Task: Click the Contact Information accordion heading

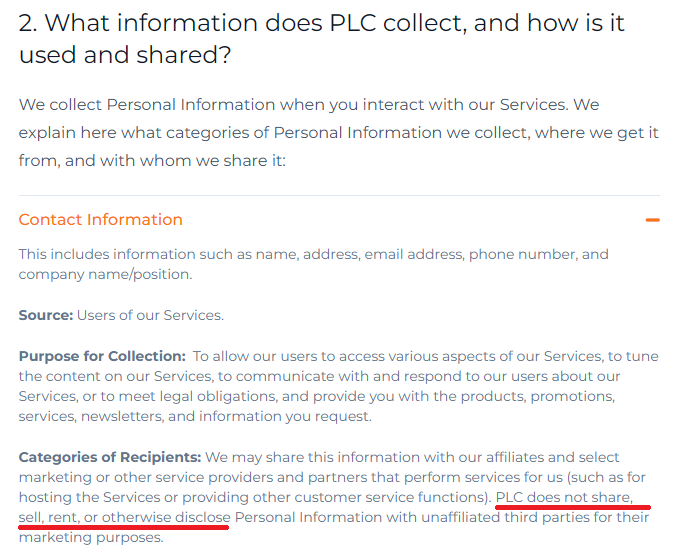Action: pos(100,219)
